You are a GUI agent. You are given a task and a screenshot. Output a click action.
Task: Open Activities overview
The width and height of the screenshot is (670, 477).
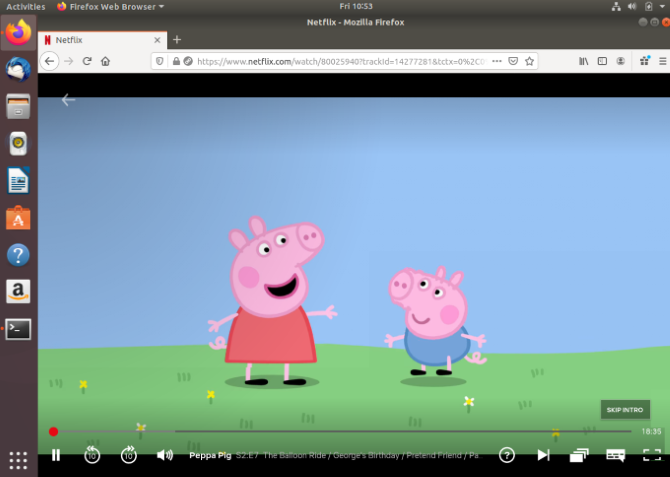pos(26,6)
